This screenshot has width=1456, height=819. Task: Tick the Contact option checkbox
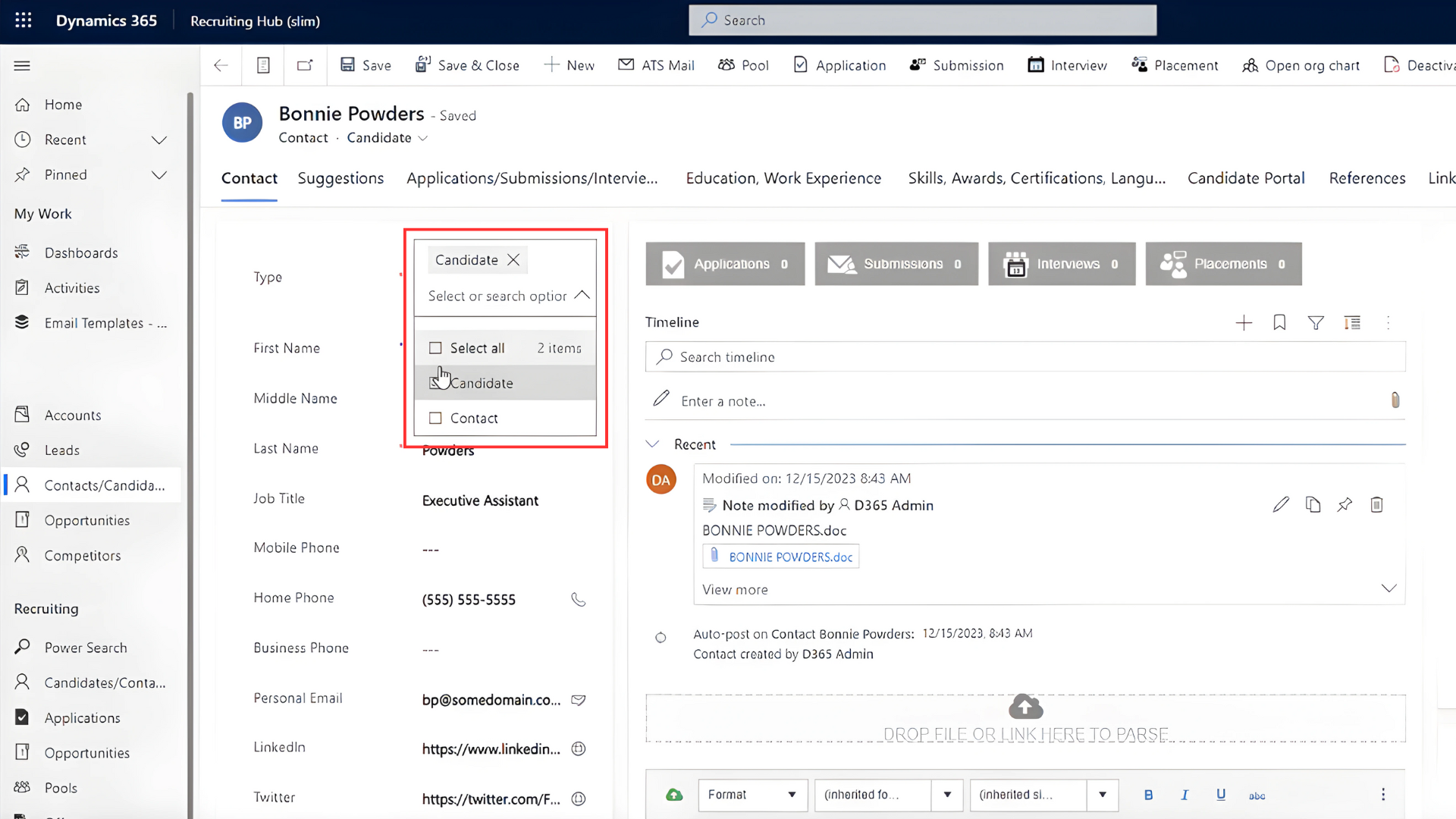(435, 418)
